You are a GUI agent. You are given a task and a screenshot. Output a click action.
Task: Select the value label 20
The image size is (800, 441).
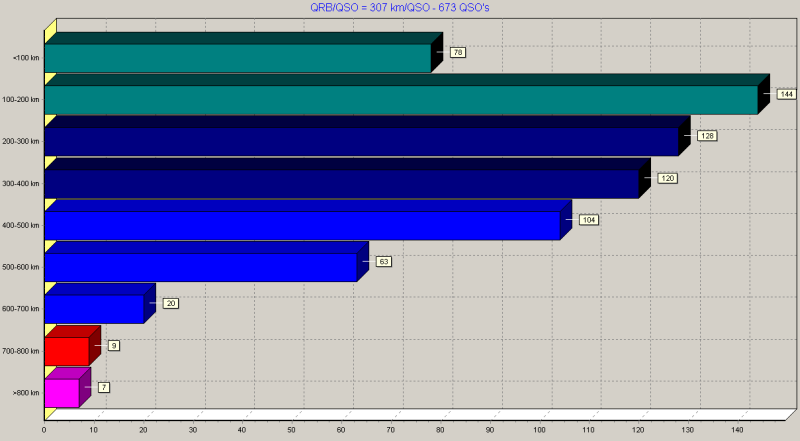(x=170, y=303)
